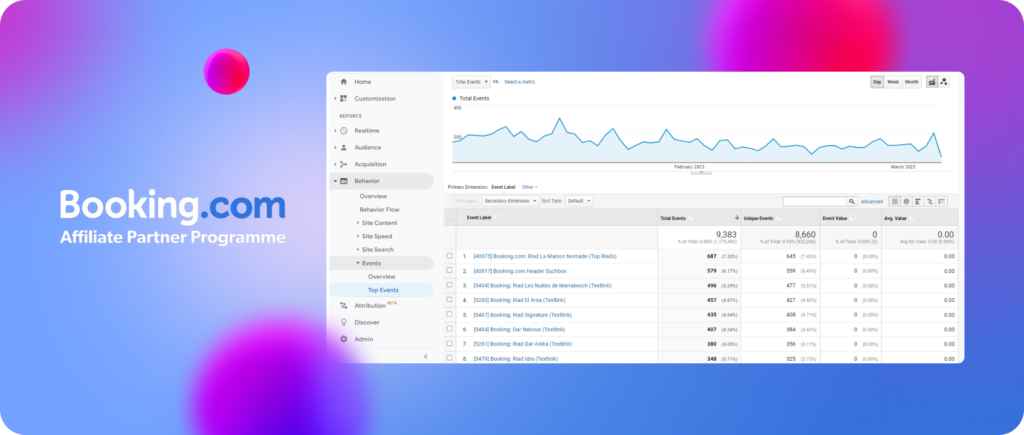The image size is (1024, 435).
Task: Select all rows using header checkbox
Action: coord(450,217)
